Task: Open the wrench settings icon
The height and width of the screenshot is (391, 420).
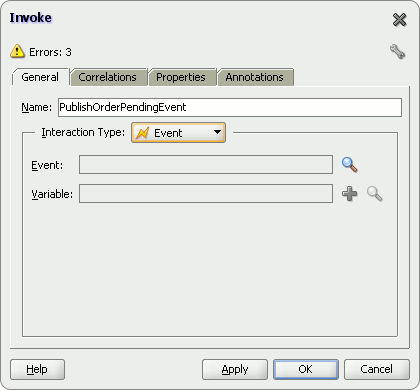Action: click(x=397, y=52)
